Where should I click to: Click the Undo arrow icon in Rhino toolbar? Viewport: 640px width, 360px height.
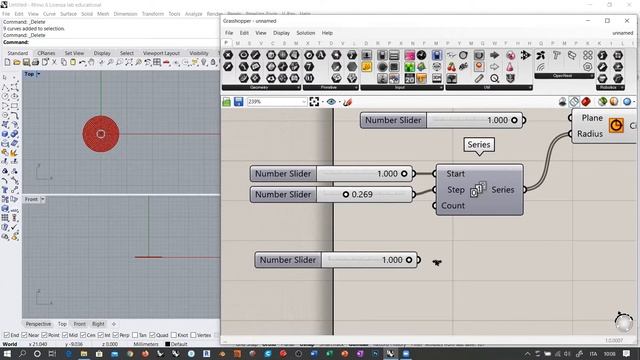click(82, 62)
